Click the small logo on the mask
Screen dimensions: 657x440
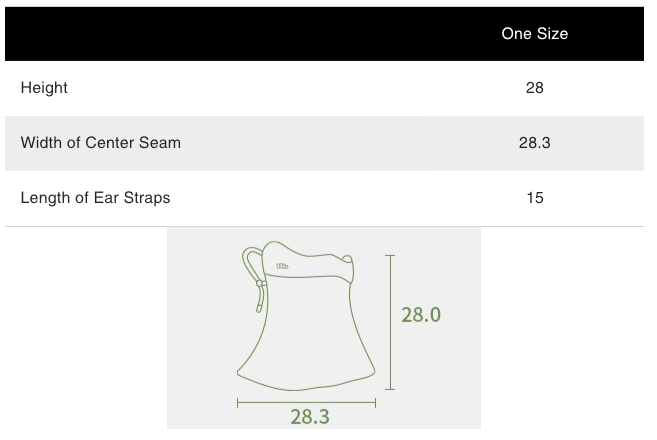point(282,266)
